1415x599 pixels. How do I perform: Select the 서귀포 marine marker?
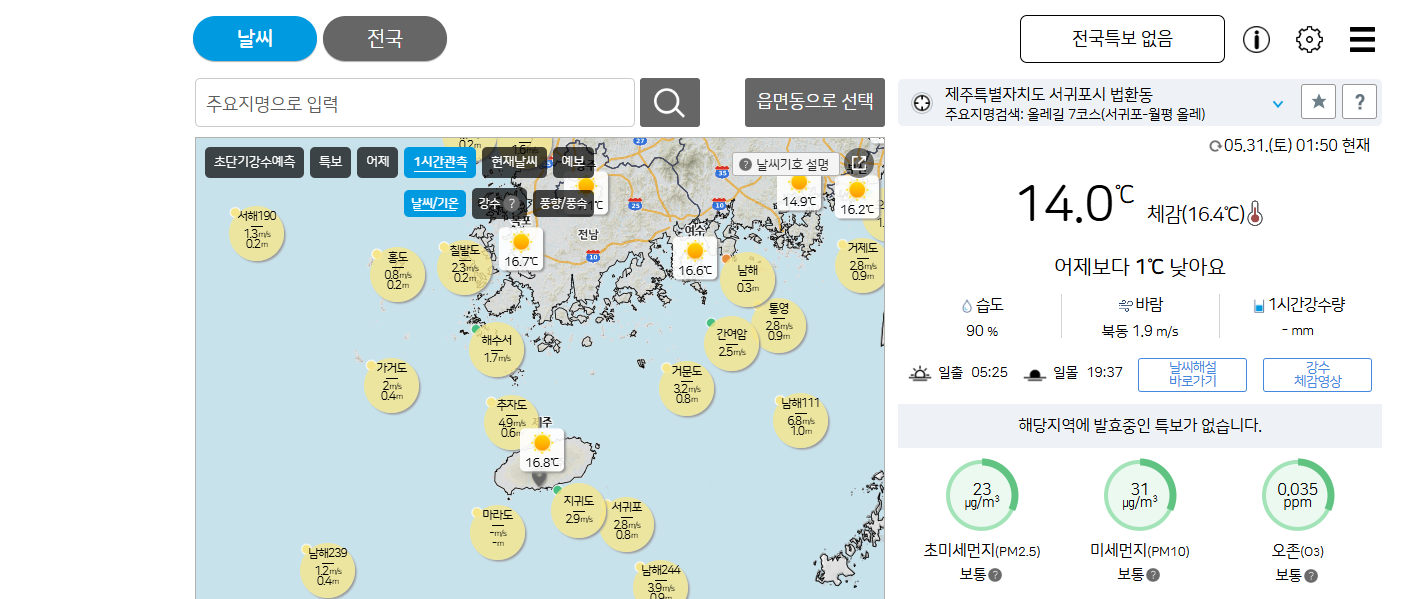pyautogui.click(x=627, y=524)
